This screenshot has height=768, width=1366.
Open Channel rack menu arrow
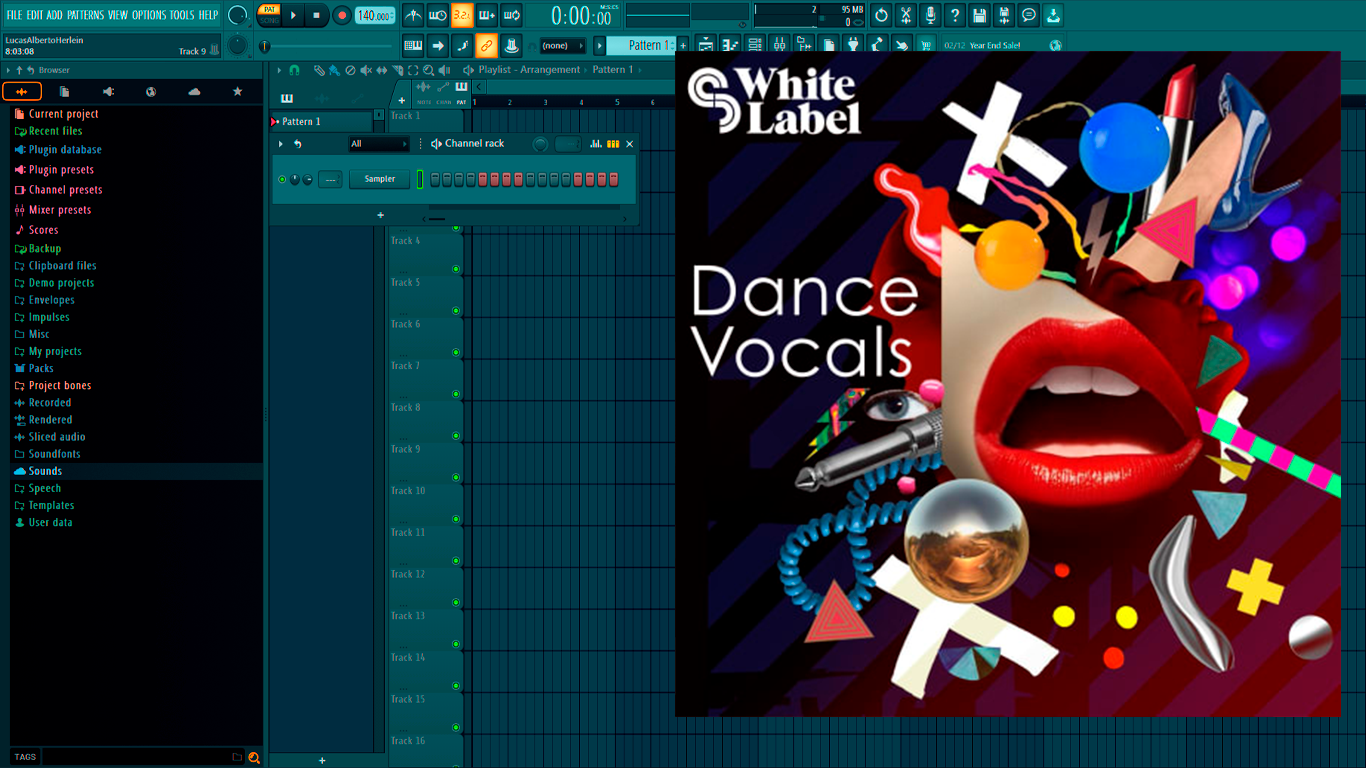pyautogui.click(x=281, y=144)
